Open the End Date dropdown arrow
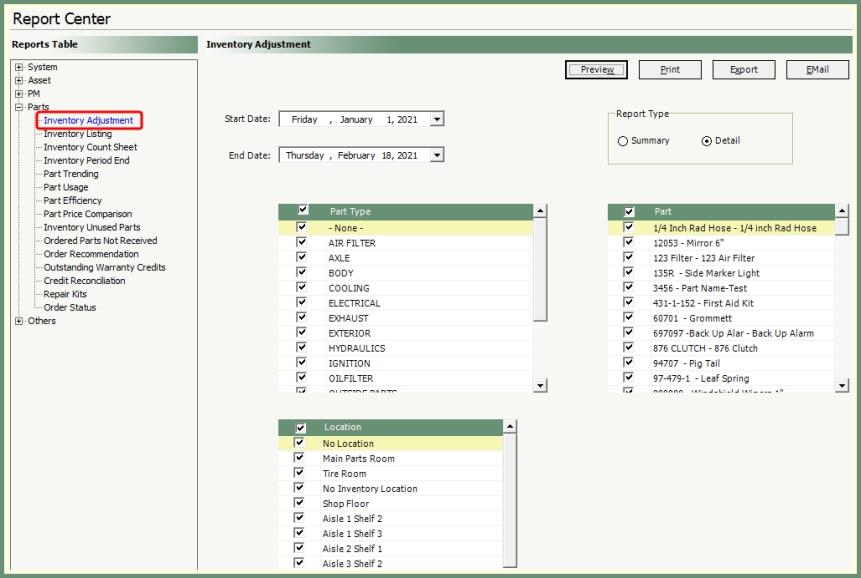This screenshot has height=578, width=861. click(x=437, y=155)
